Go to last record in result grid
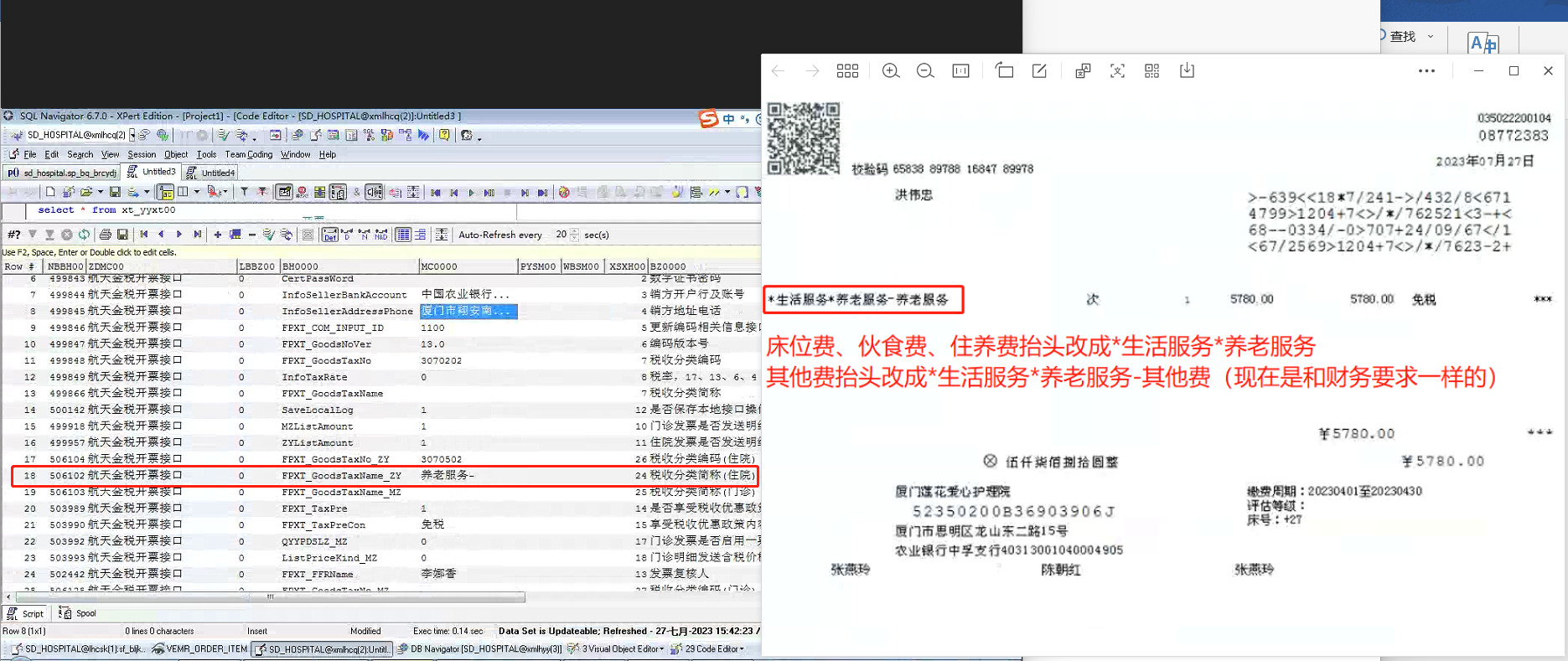The height and width of the screenshot is (661, 1568). click(x=198, y=235)
